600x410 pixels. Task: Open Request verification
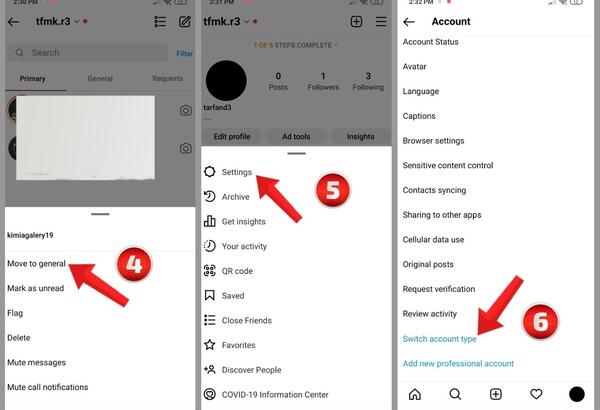coord(439,289)
